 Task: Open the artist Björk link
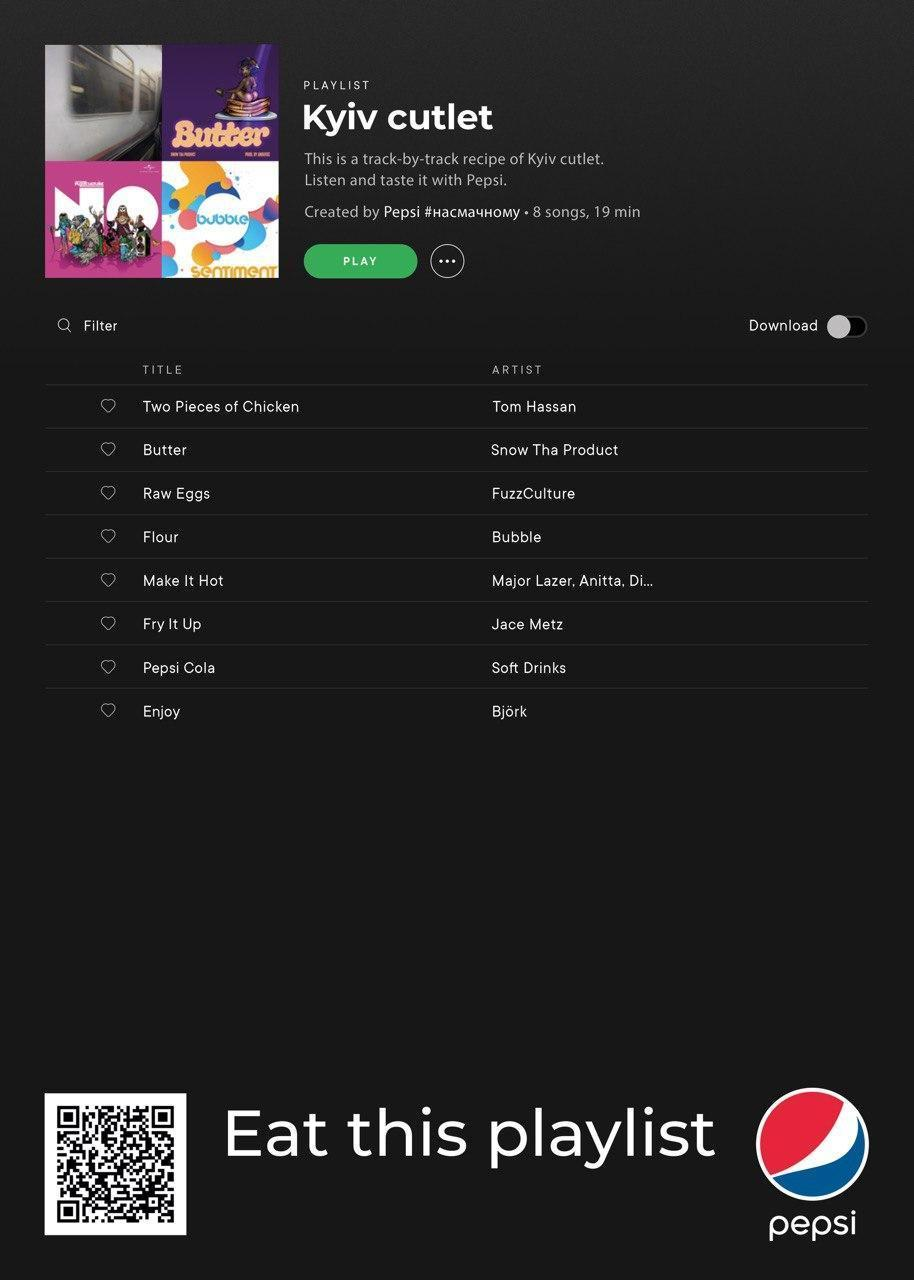(509, 711)
